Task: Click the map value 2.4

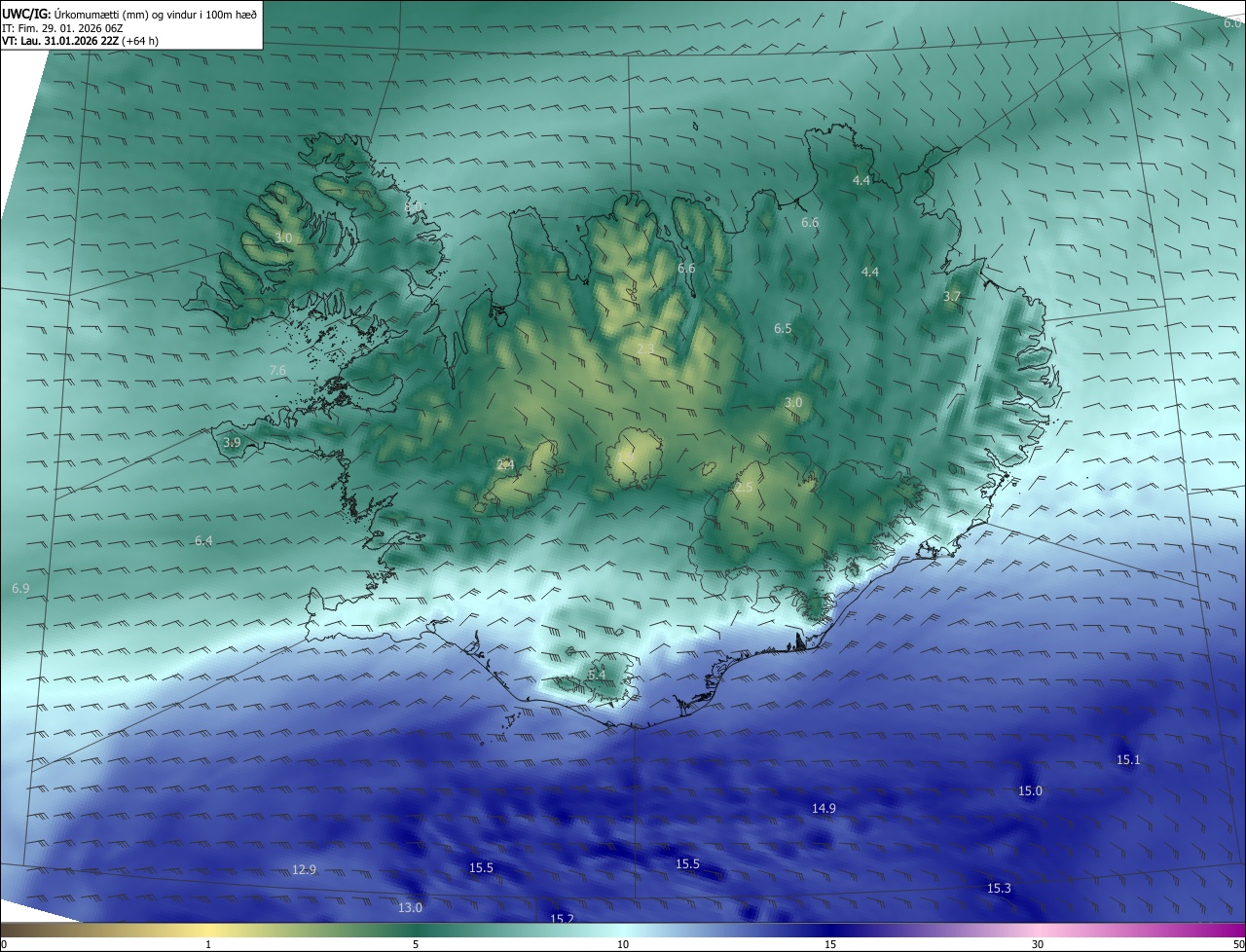Action: pyautogui.click(x=505, y=464)
